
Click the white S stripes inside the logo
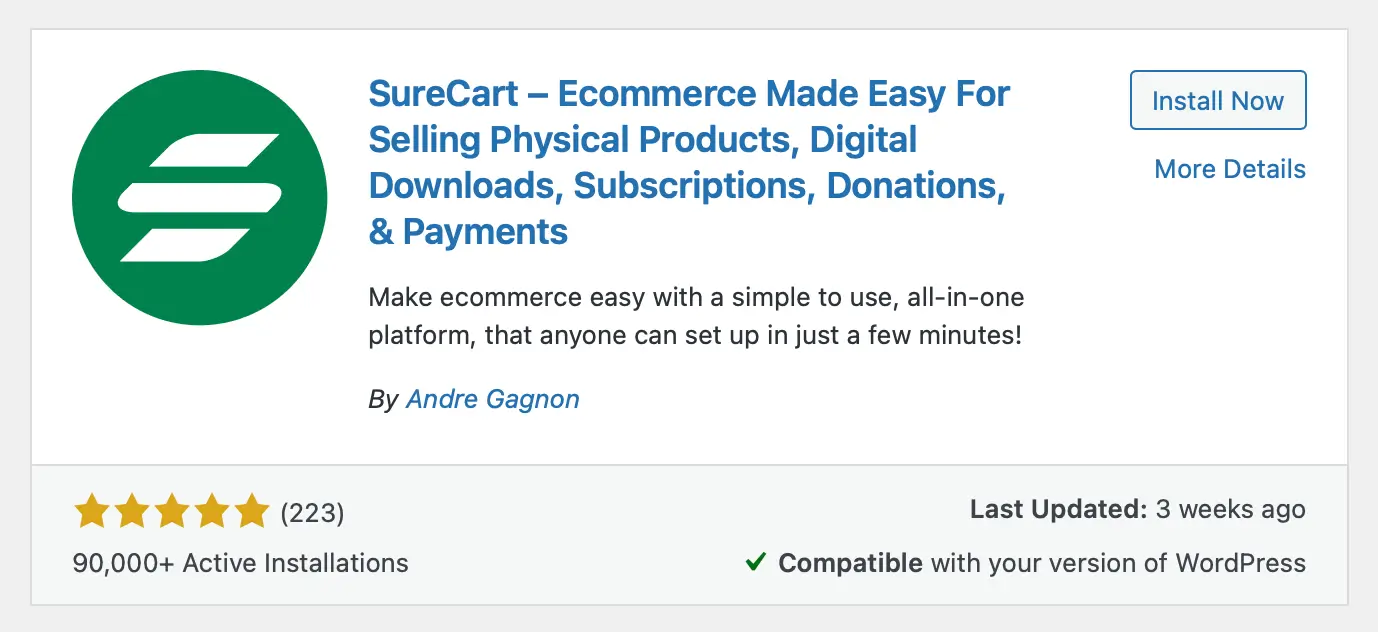click(x=201, y=198)
